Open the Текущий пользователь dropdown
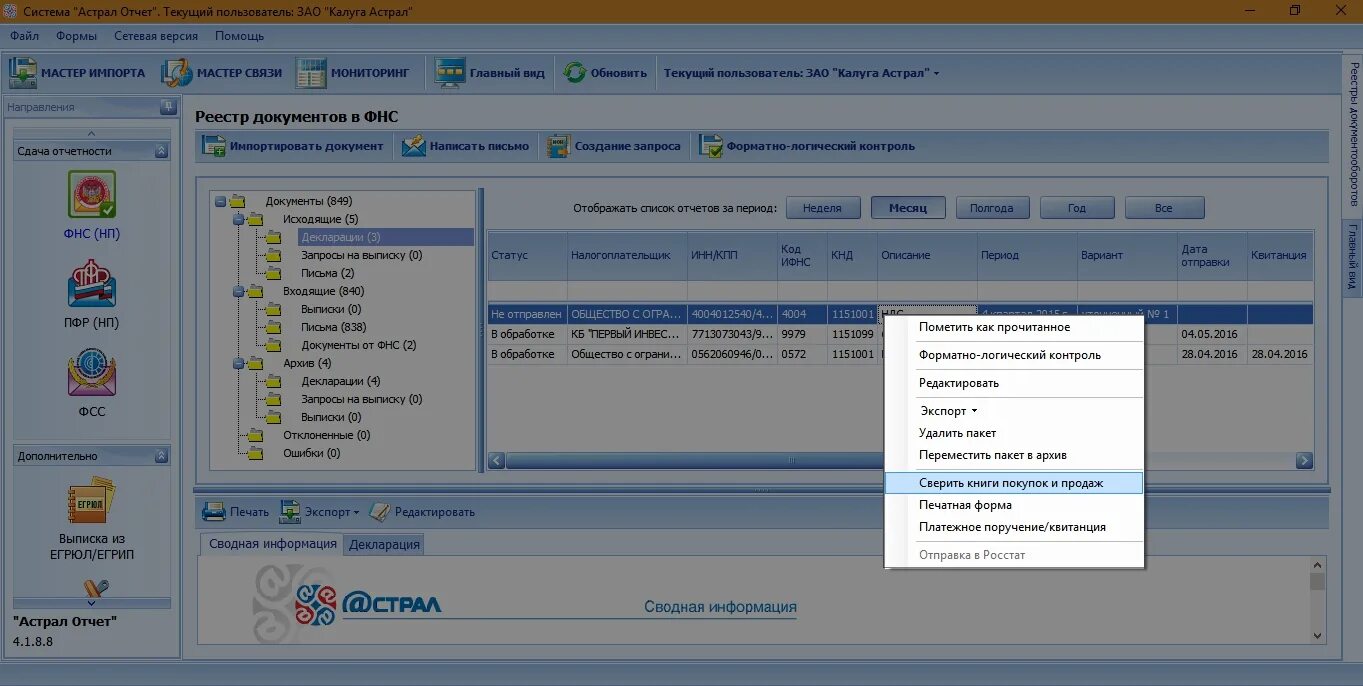The width and height of the screenshot is (1363, 686). pyautogui.click(x=802, y=73)
